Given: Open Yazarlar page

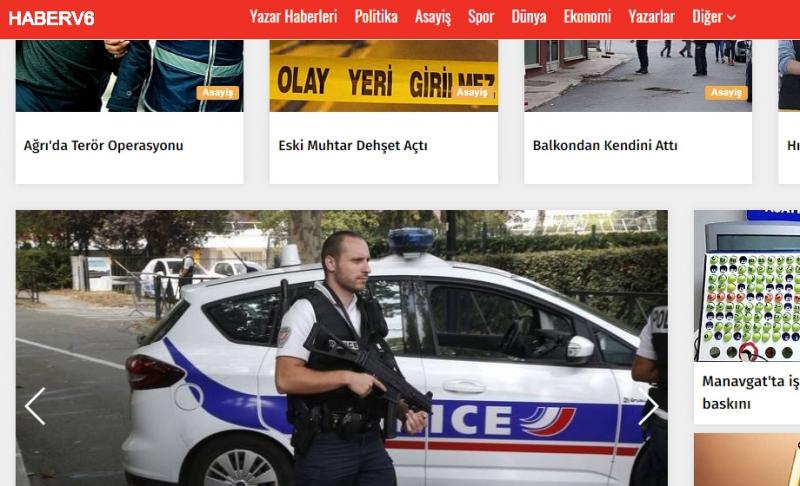Looking at the screenshot, I should pos(651,17).
